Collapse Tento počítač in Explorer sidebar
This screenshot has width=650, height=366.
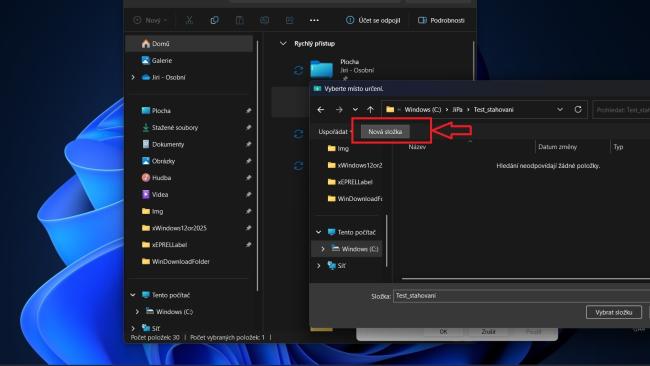click(133, 295)
